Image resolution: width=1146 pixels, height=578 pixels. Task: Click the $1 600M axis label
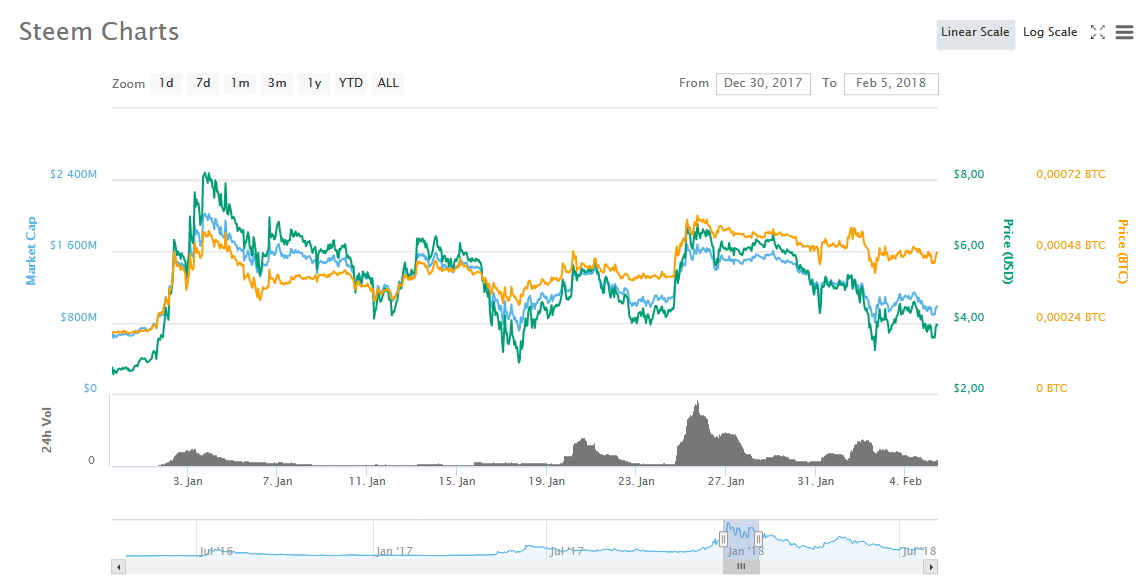click(73, 246)
